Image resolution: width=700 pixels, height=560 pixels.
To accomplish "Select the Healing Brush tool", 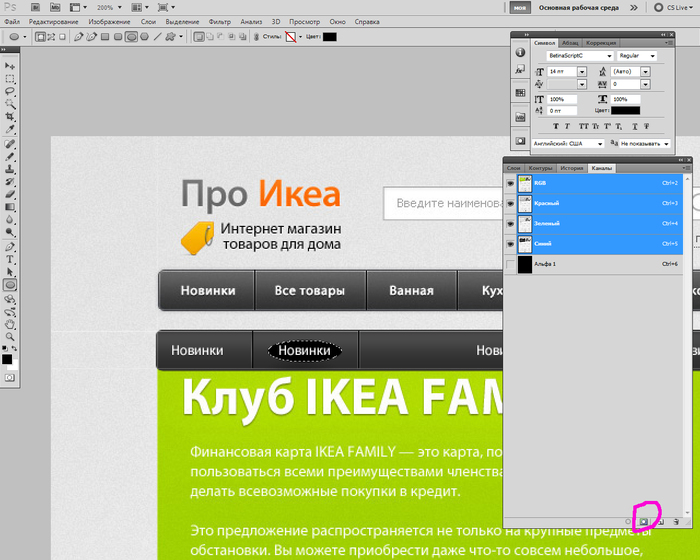I will pyautogui.click(x=10, y=144).
